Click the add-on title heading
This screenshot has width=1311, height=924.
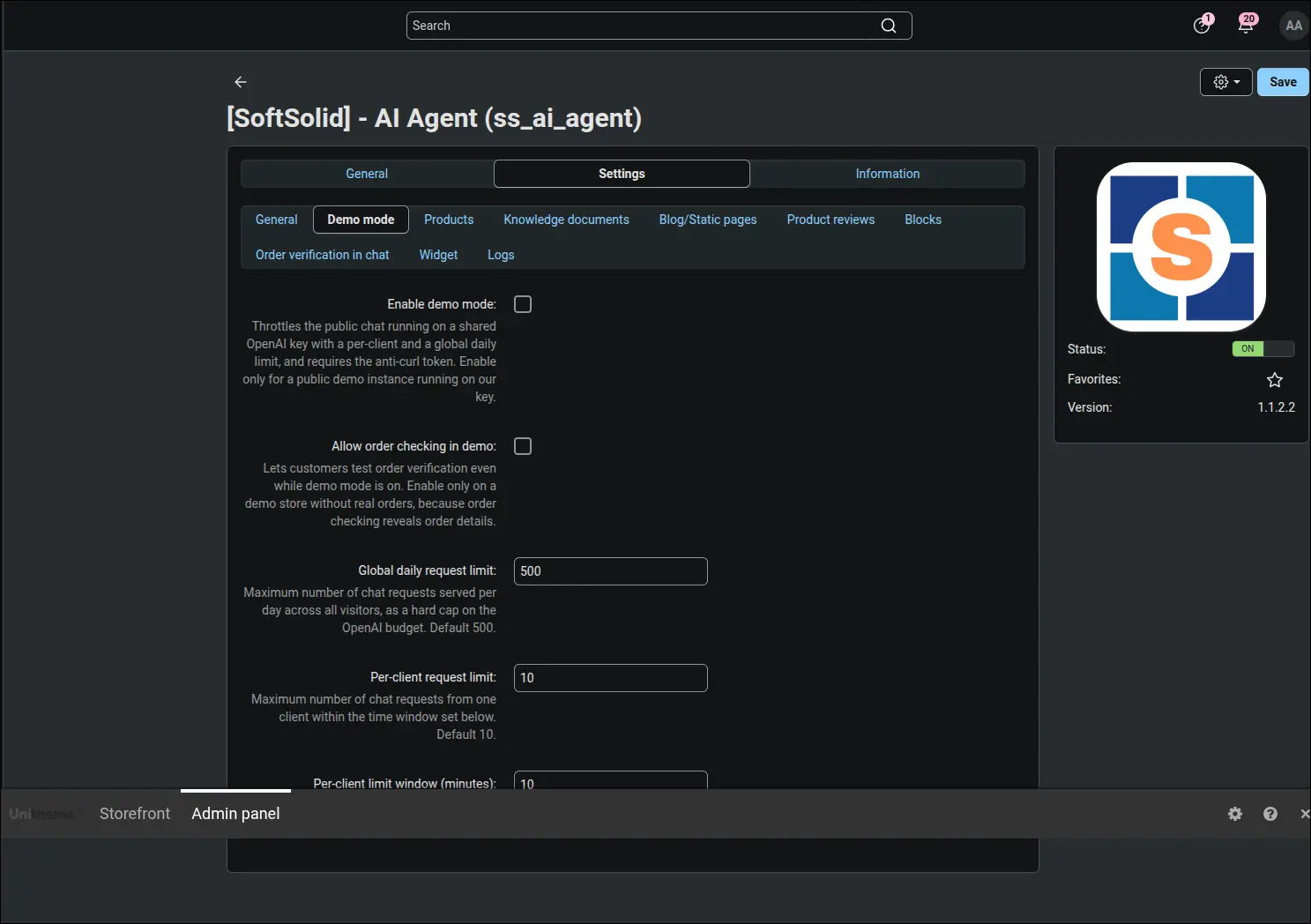[434, 118]
